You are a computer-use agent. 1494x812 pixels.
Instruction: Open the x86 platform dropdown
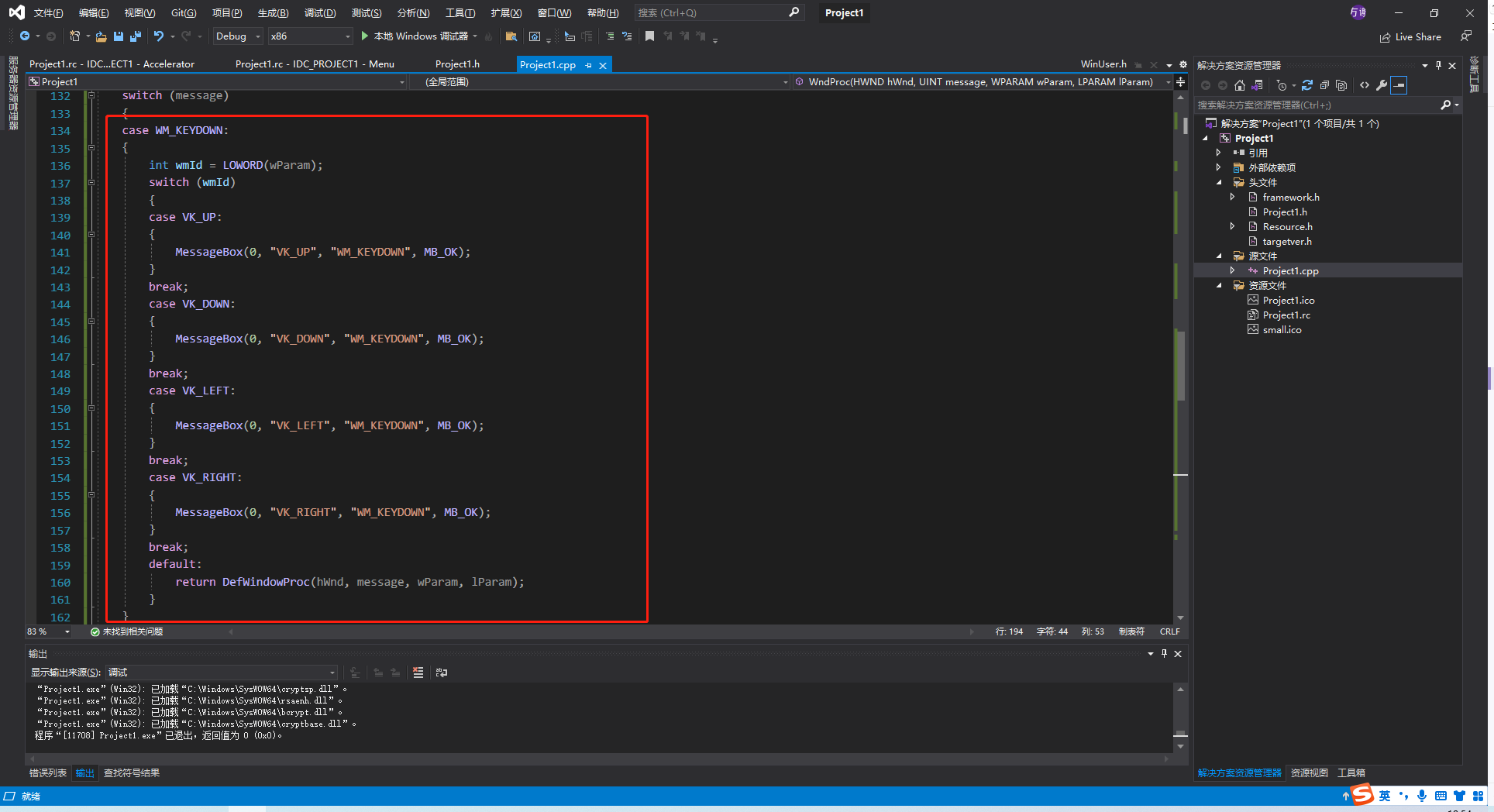click(310, 36)
